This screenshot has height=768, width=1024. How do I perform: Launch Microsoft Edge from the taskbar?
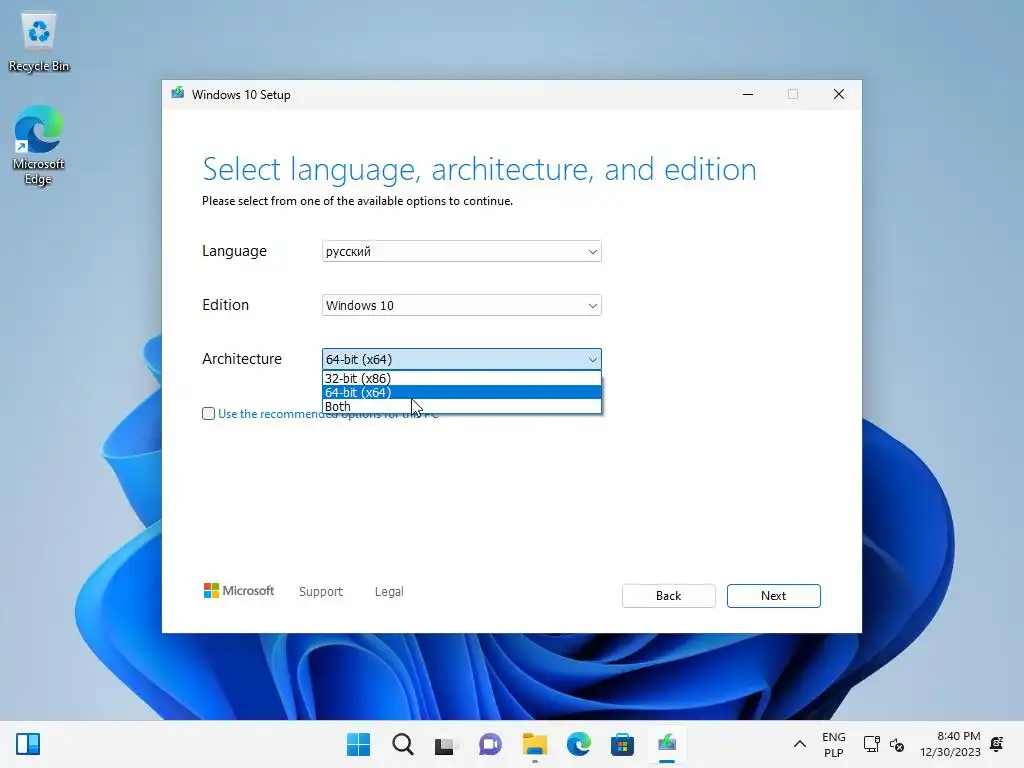pos(579,744)
